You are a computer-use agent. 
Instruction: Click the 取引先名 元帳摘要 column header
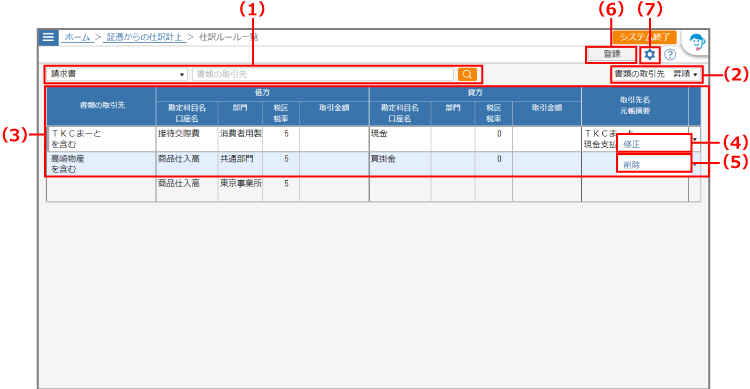635,106
